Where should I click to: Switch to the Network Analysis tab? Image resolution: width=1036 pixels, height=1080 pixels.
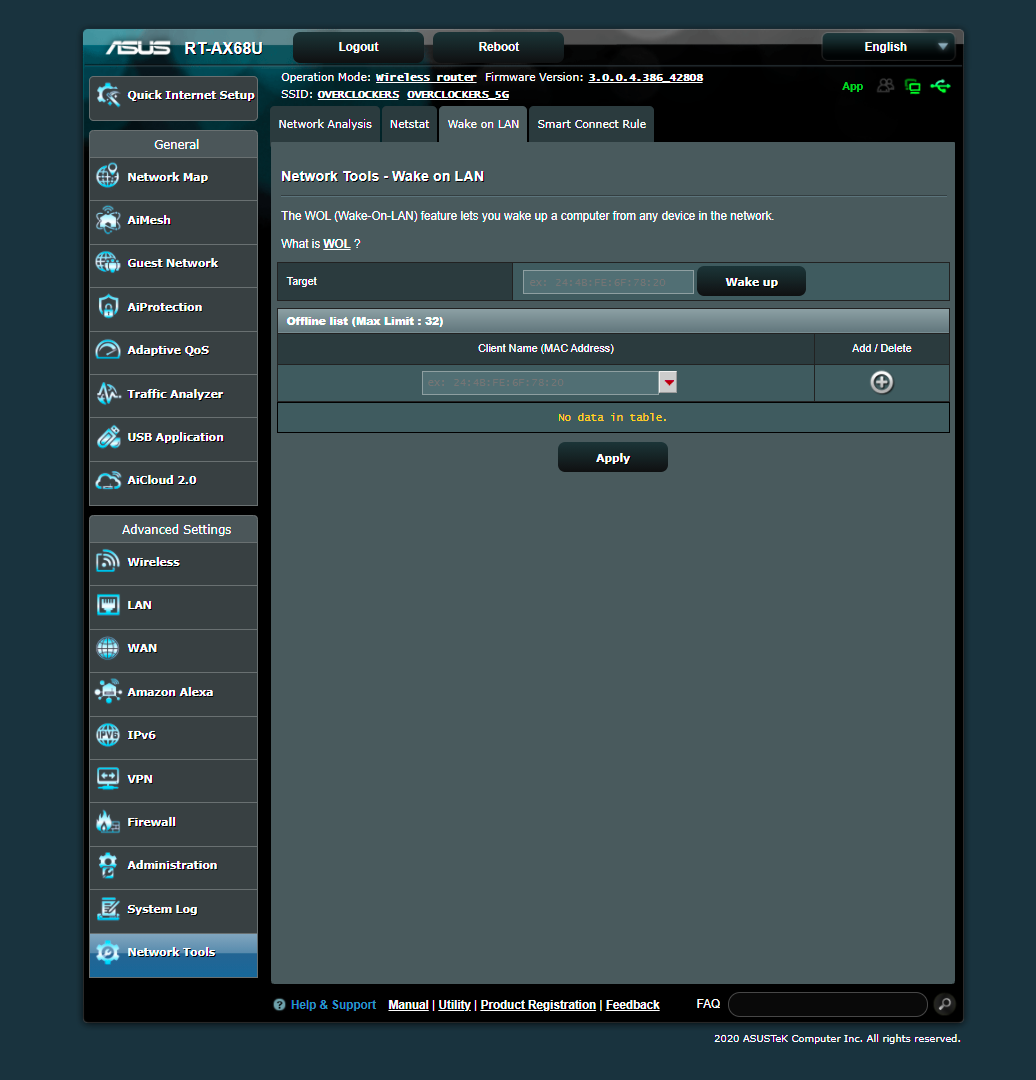click(325, 124)
